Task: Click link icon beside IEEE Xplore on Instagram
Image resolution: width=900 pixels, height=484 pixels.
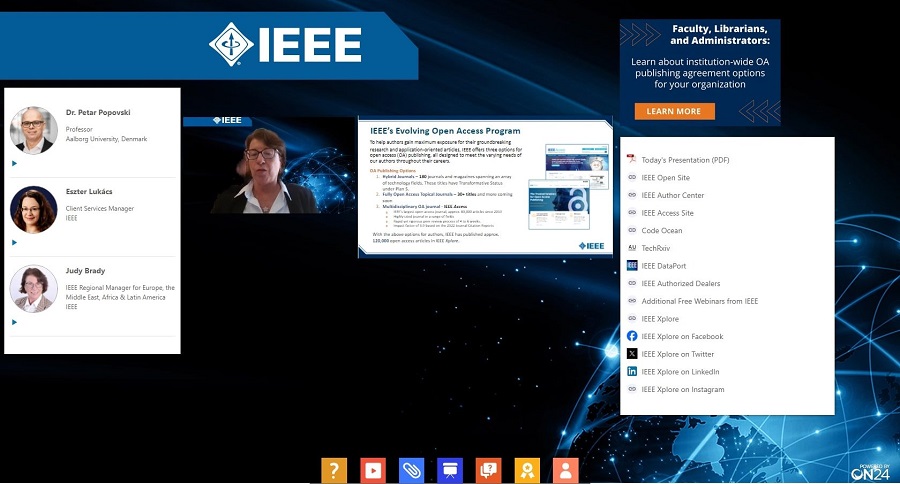Action: pos(631,389)
